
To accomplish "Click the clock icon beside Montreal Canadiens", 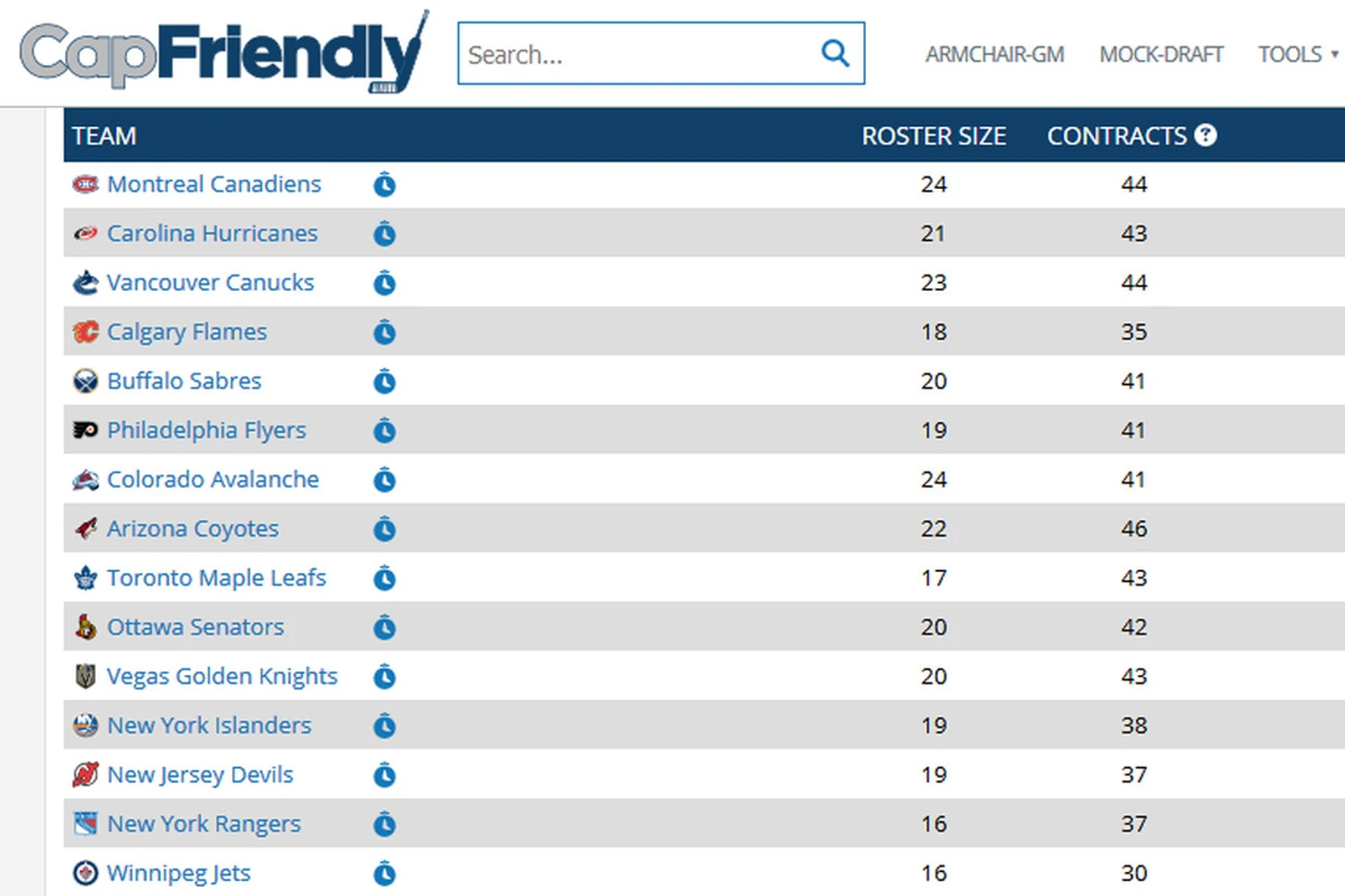I will (384, 184).
